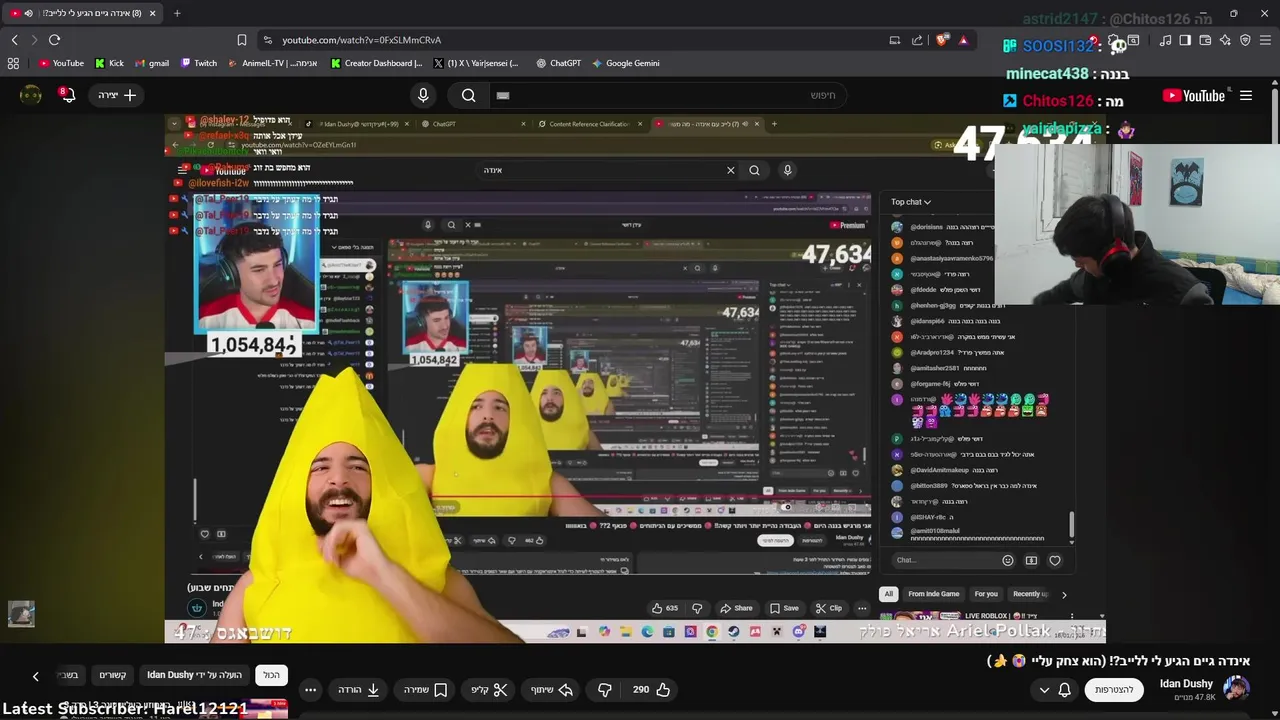Reload the current YouTube page
This screenshot has width=1280, height=720.
(x=54, y=40)
